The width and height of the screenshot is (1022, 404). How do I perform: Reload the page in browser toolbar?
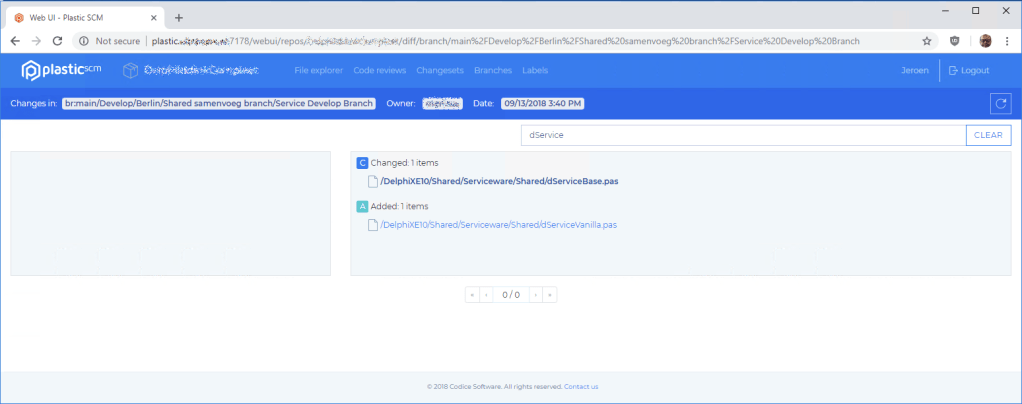click(57, 41)
